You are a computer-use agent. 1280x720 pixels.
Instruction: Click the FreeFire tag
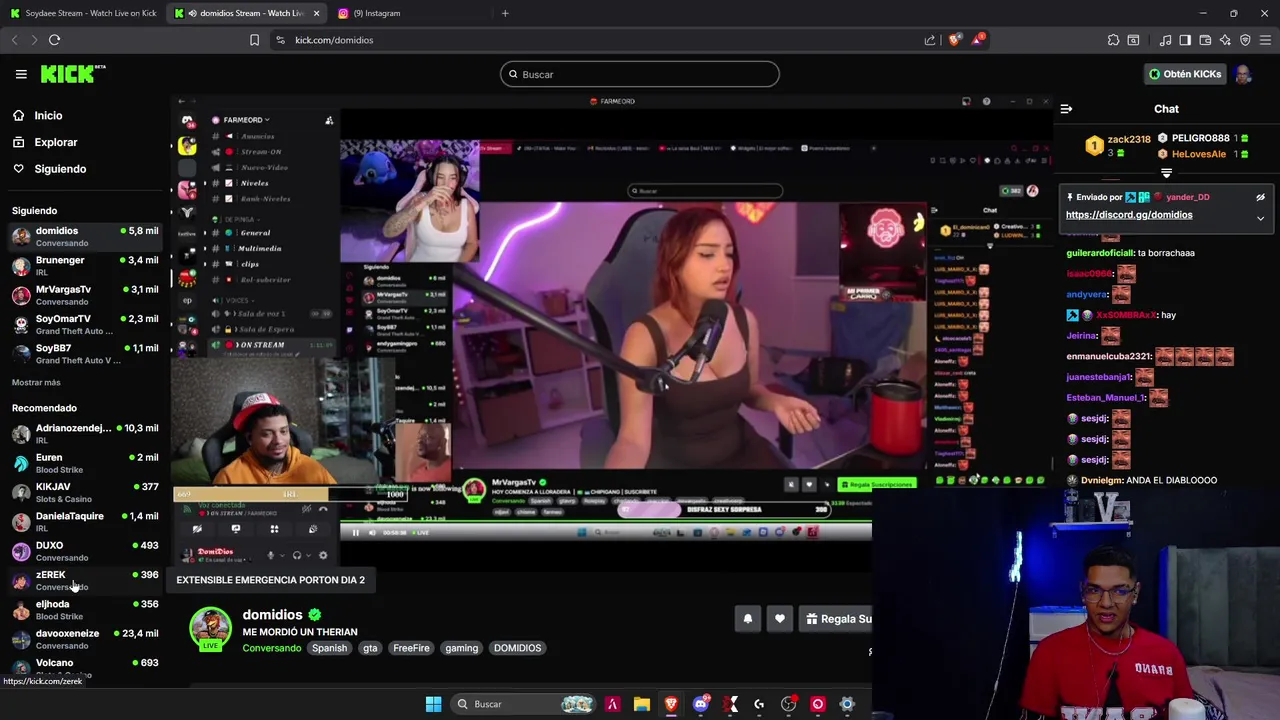pos(411,648)
